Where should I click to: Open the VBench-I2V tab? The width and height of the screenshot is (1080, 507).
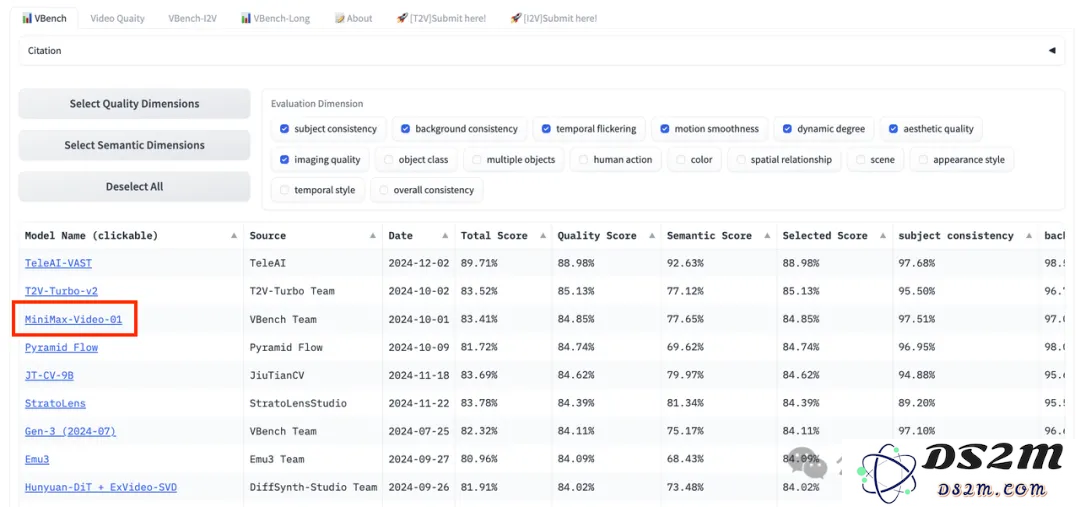192,19
